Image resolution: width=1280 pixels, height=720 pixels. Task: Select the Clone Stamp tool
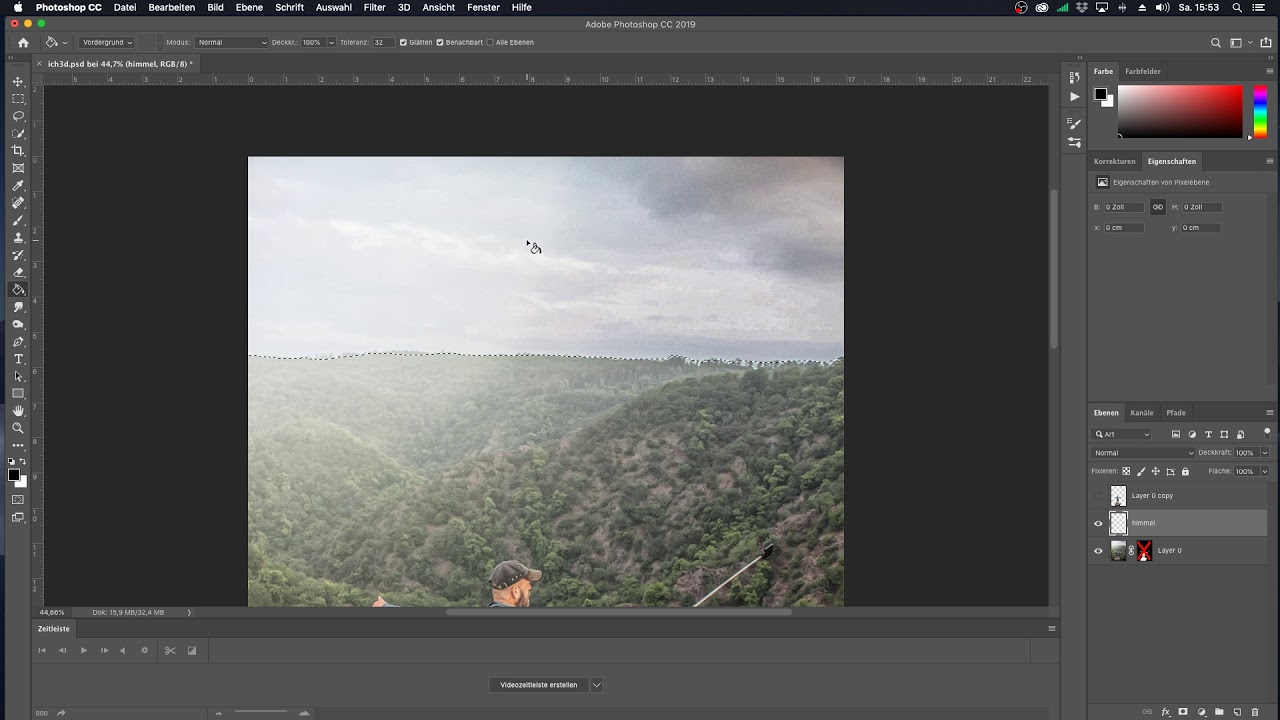point(18,237)
